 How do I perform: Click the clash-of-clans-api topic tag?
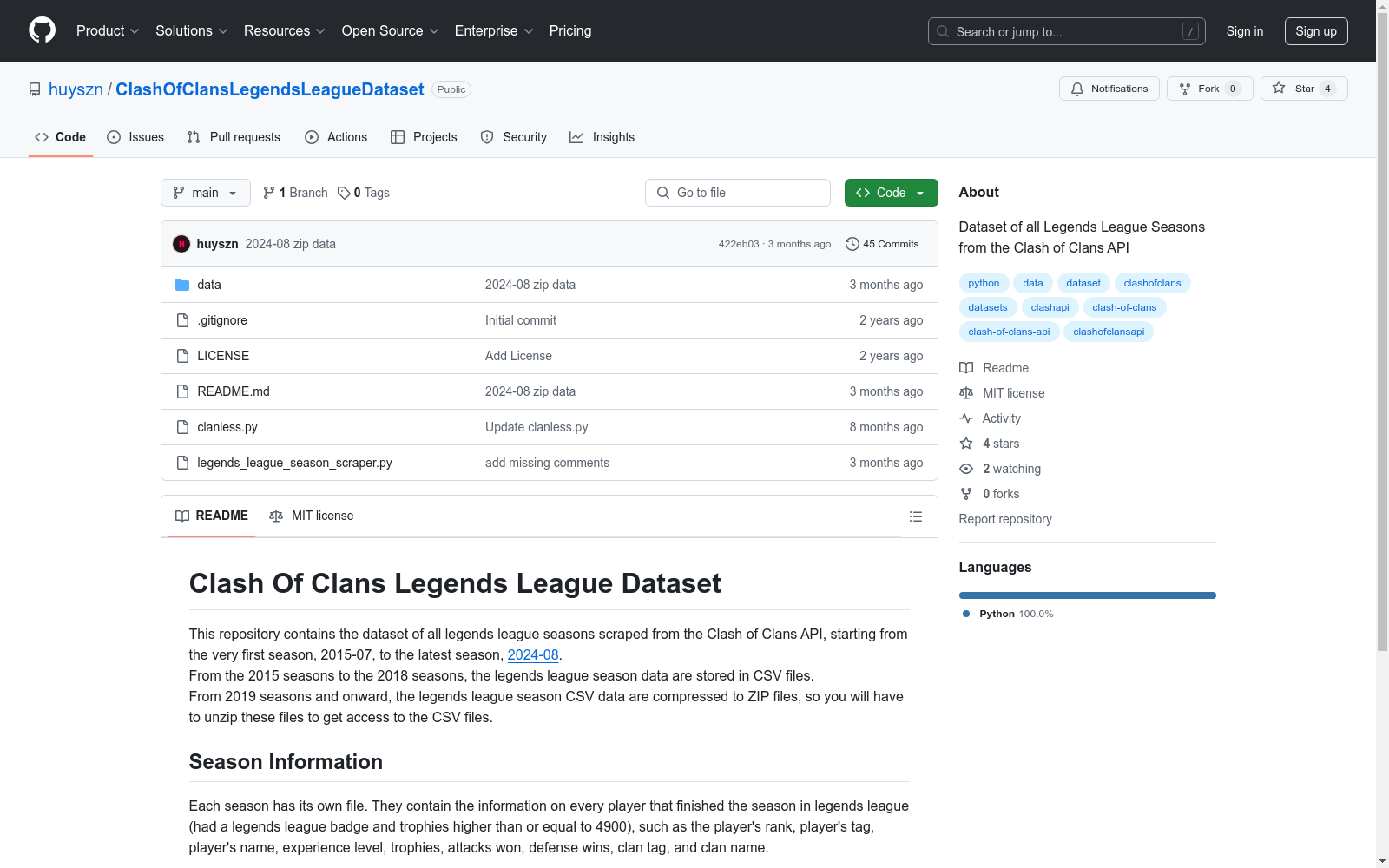click(x=1009, y=332)
